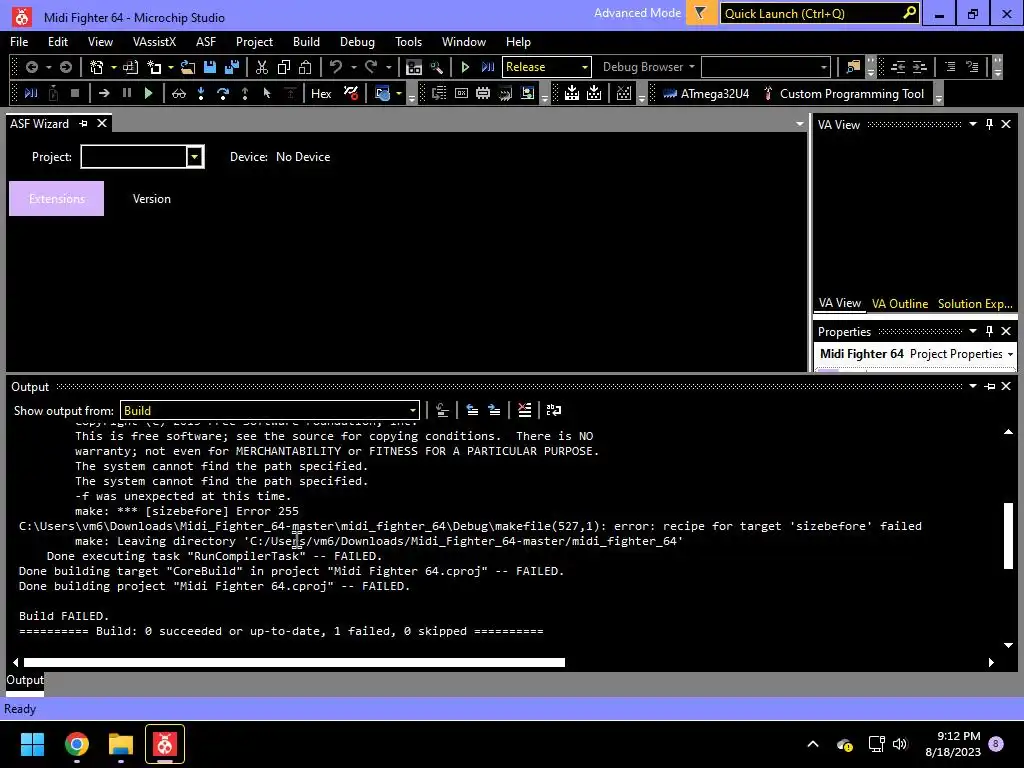Select the Version tab in ASF Wizard
Screen dimensions: 1024x768
point(152,199)
